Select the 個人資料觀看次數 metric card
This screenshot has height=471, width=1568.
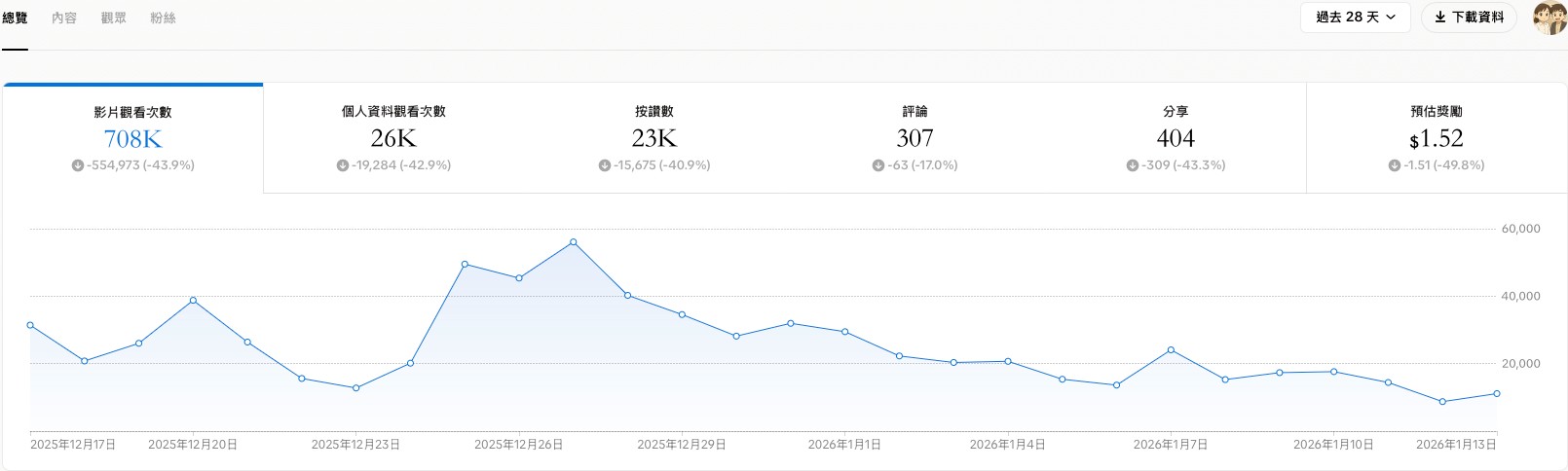393,138
